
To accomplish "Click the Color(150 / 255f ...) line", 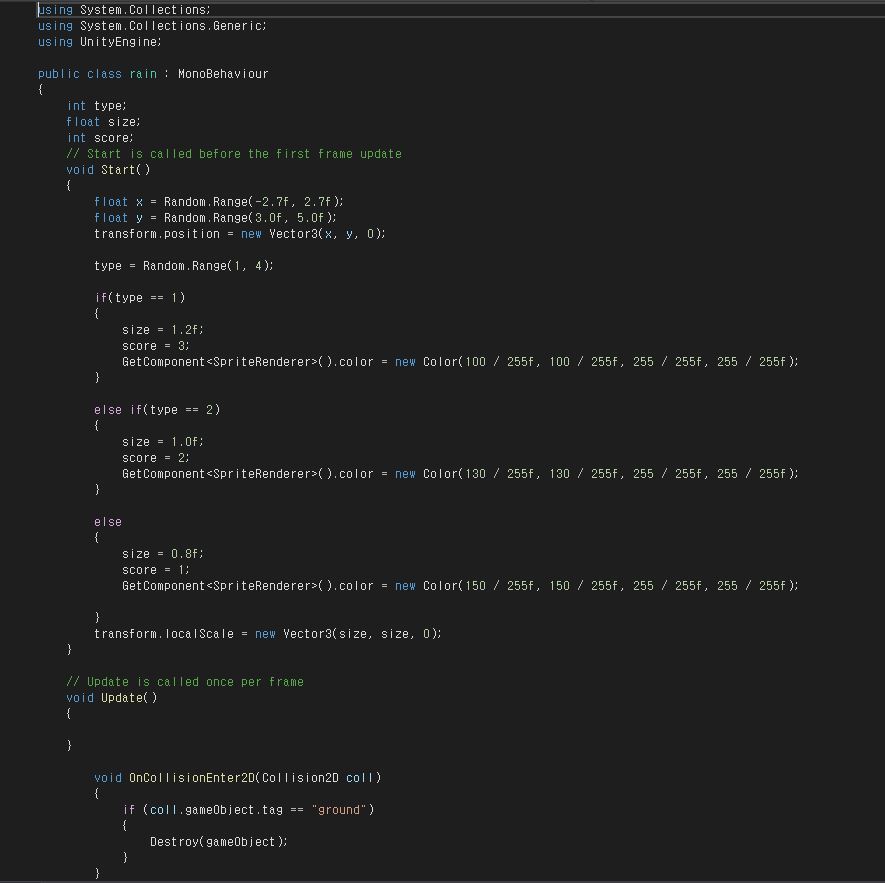I will tap(461, 586).
